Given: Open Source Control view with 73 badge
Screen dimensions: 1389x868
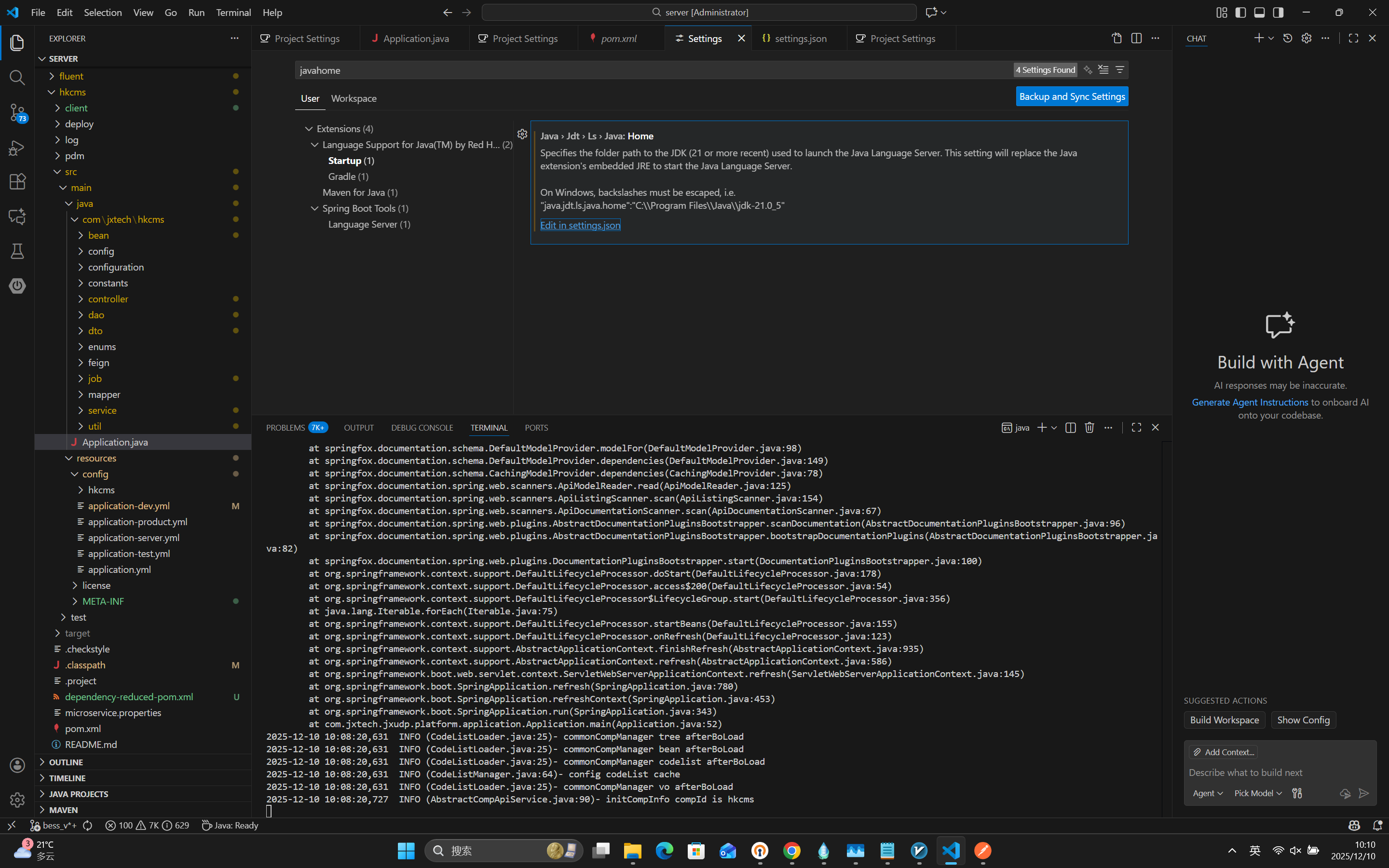Looking at the screenshot, I should click(x=17, y=112).
